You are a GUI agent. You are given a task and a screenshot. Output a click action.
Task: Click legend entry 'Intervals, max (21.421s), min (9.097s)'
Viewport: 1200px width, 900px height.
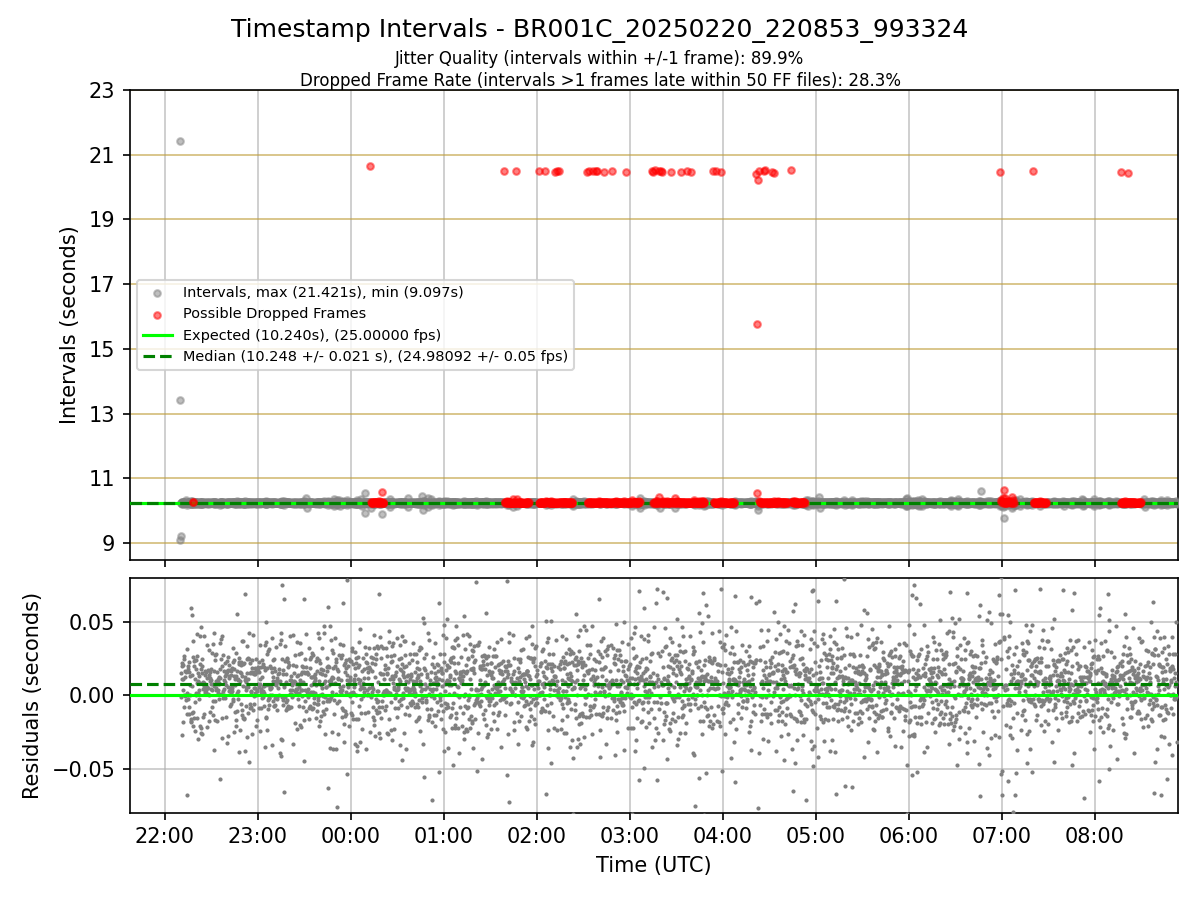(323, 293)
